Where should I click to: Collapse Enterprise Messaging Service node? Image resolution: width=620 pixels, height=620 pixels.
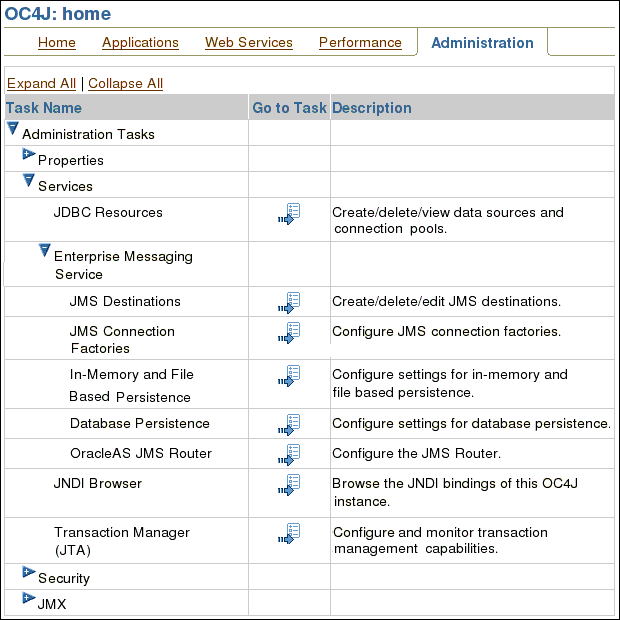click(44, 251)
